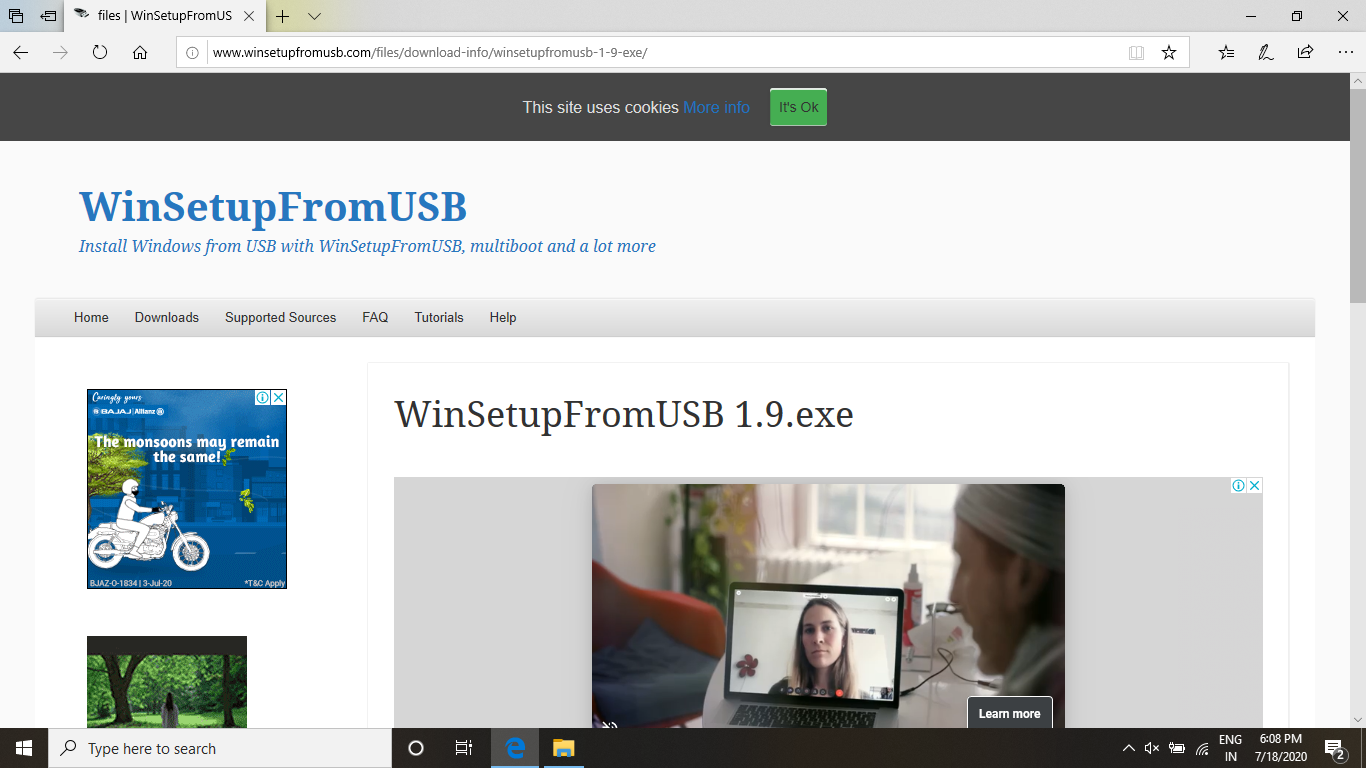This screenshot has width=1366, height=768.
Task: Click the WinSetupFromUSB site title
Action: pyautogui.click(x=273, y=207)
